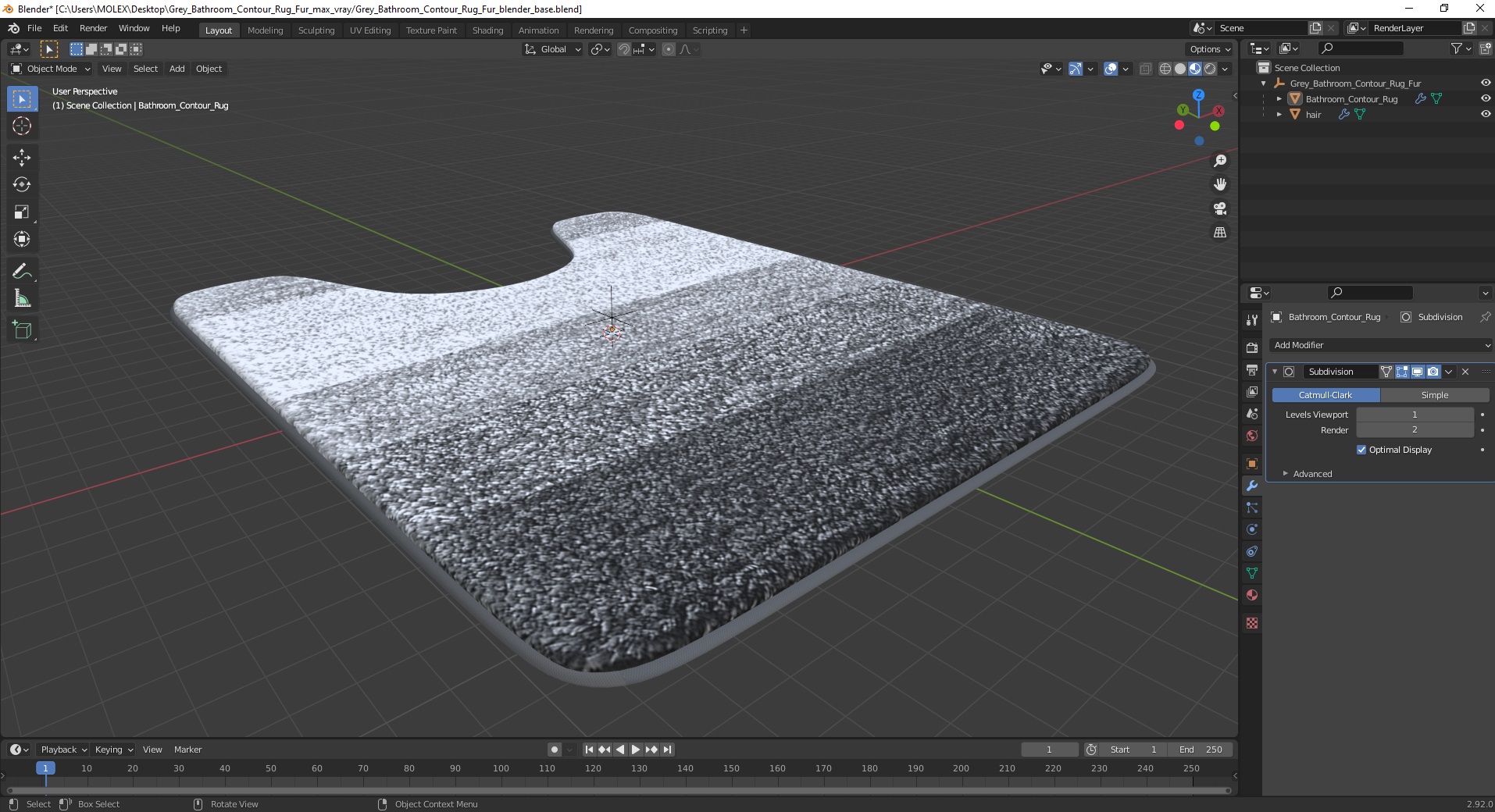Expand the Advanced subdivision section
Image resolution: width=1495 pixels, height=812 pixels.
[x=1312, y=474]
